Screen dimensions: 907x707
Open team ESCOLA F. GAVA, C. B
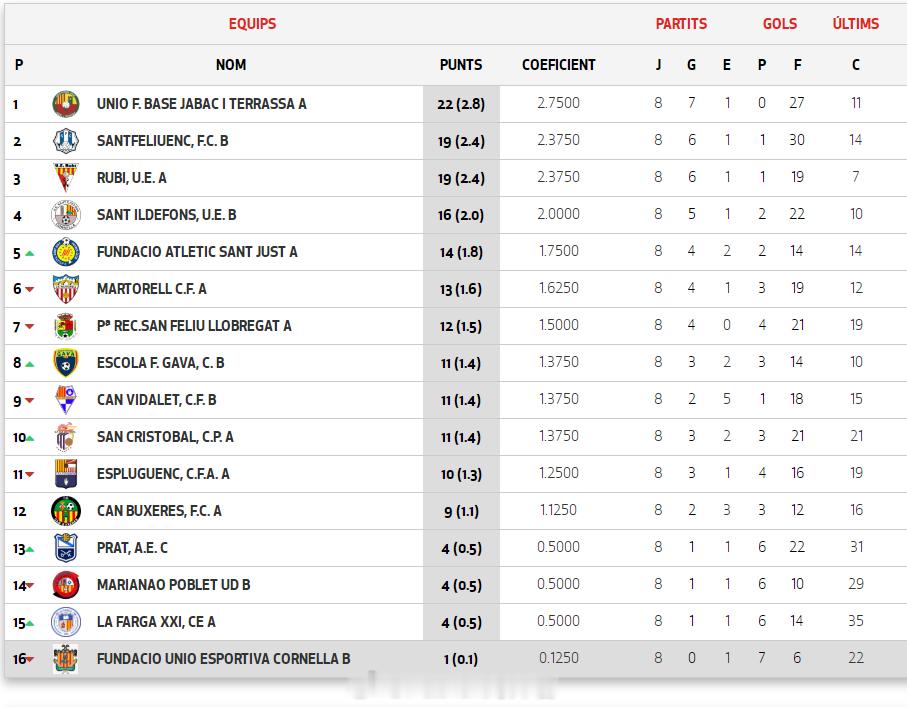pos(160,363)
